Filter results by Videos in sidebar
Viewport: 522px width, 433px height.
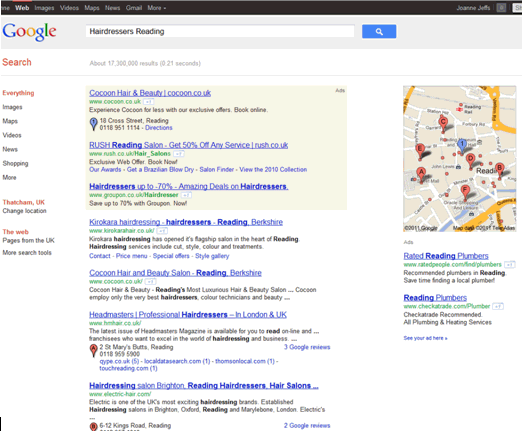(x=12, y=135)
